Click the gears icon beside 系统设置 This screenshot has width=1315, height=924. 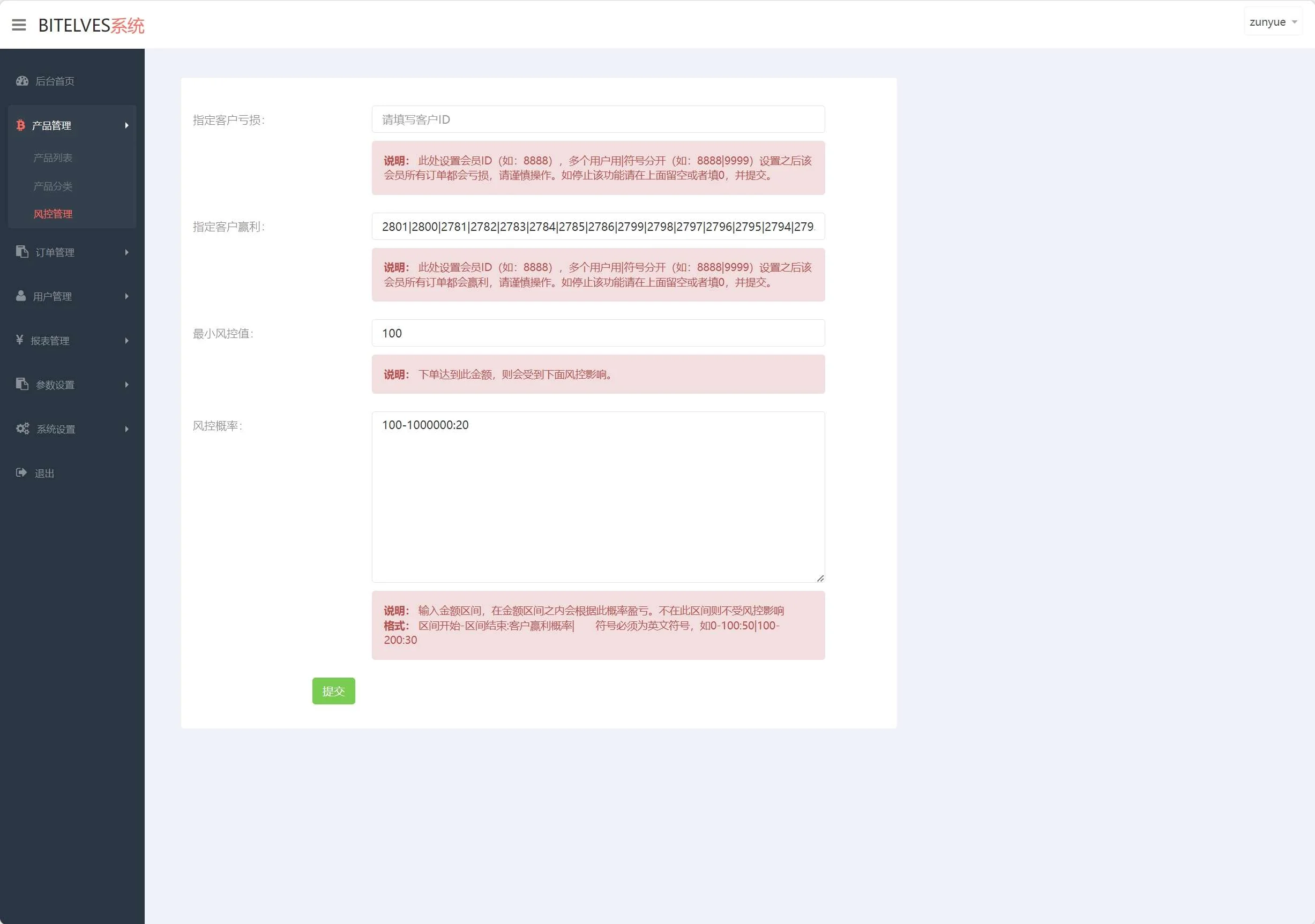[23, 429]
